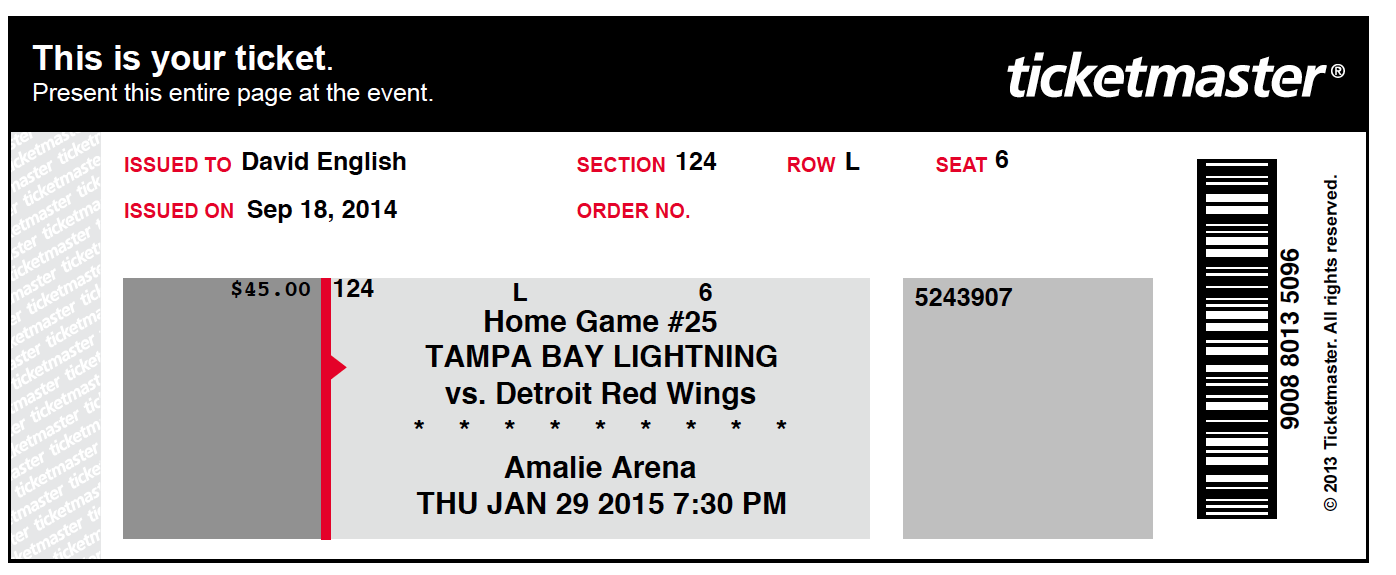Click the ISSUED ON date Sep 18, 2014
The height and width of the screenshot is (575, 1396).
[322, 210]
